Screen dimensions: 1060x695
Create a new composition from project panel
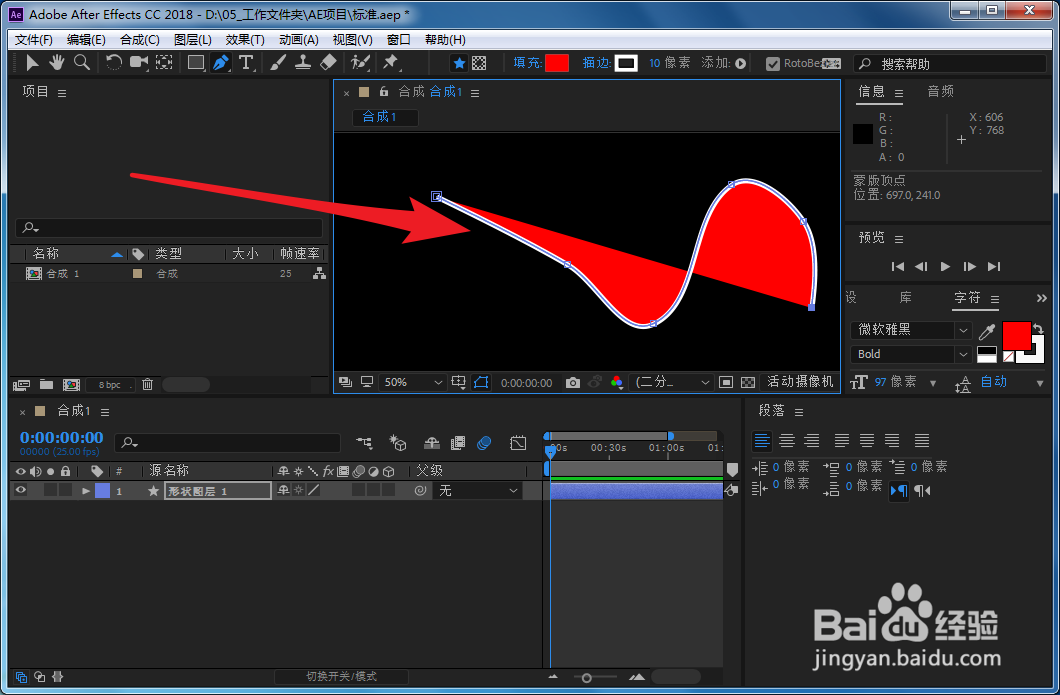[x=71, y=385]
